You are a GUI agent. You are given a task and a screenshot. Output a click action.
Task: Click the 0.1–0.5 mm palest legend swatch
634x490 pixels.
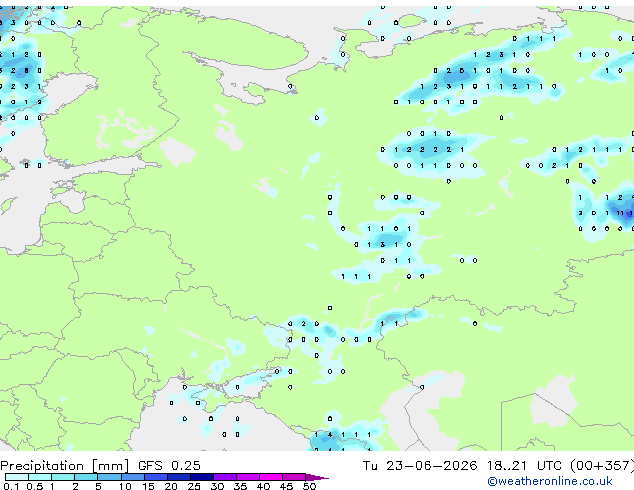17,477
